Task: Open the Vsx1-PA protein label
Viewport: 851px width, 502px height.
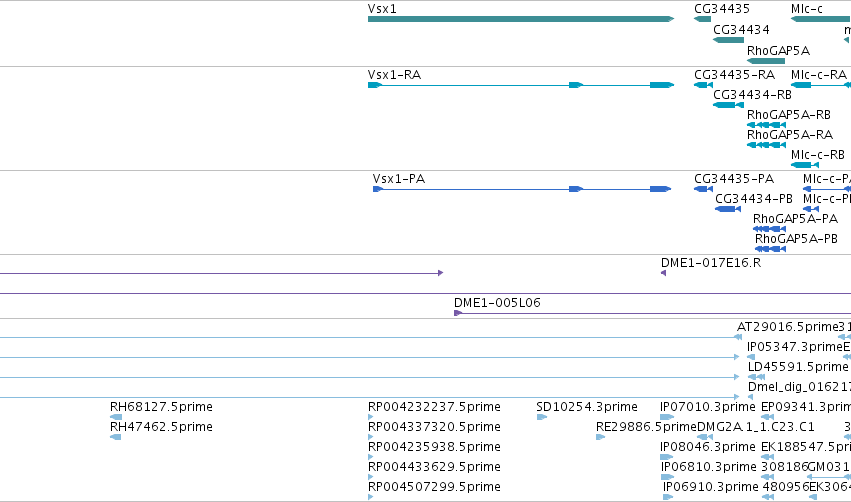Action: click(398, 179)
